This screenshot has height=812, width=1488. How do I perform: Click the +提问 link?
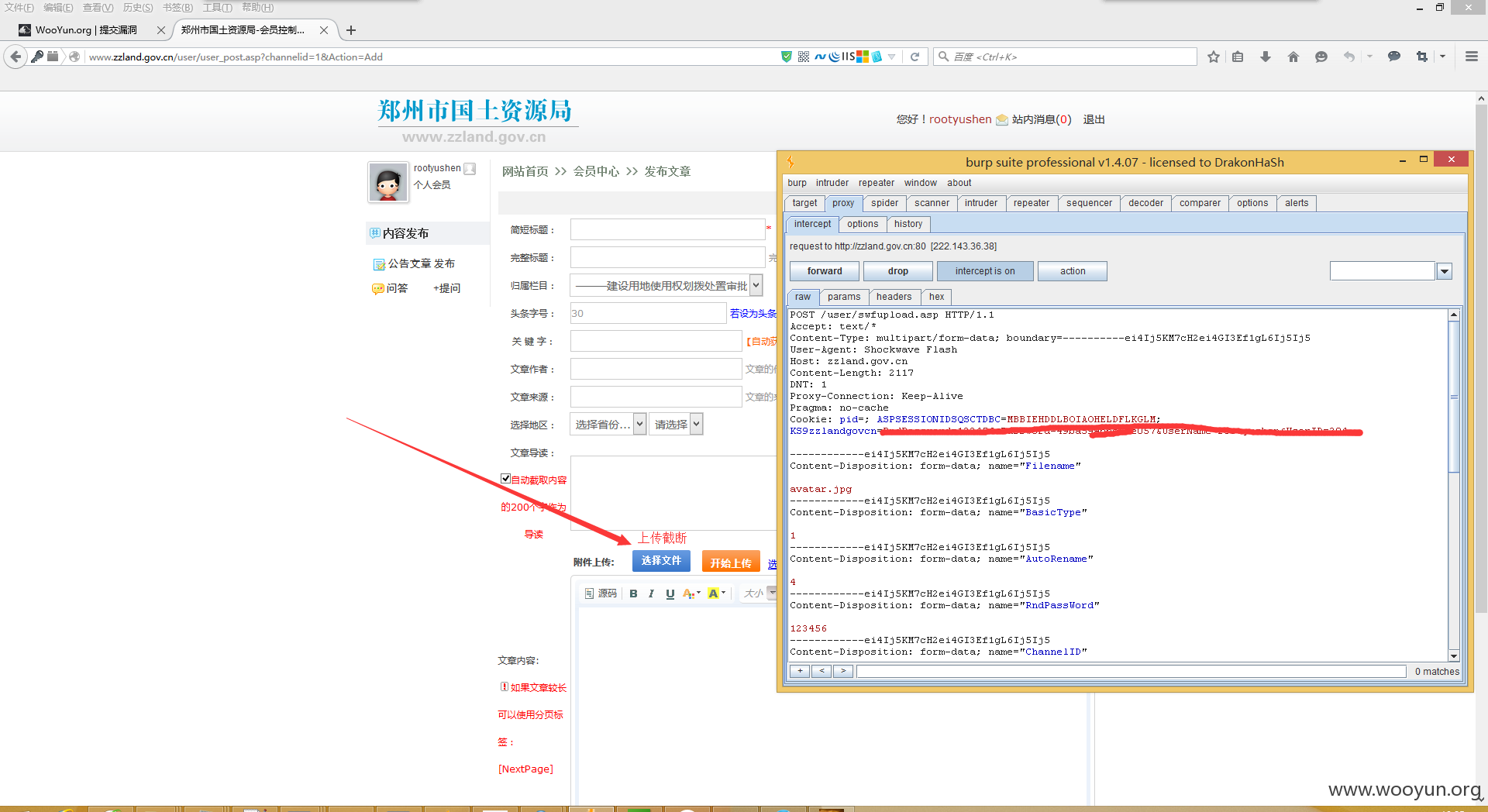click(446, 288)
